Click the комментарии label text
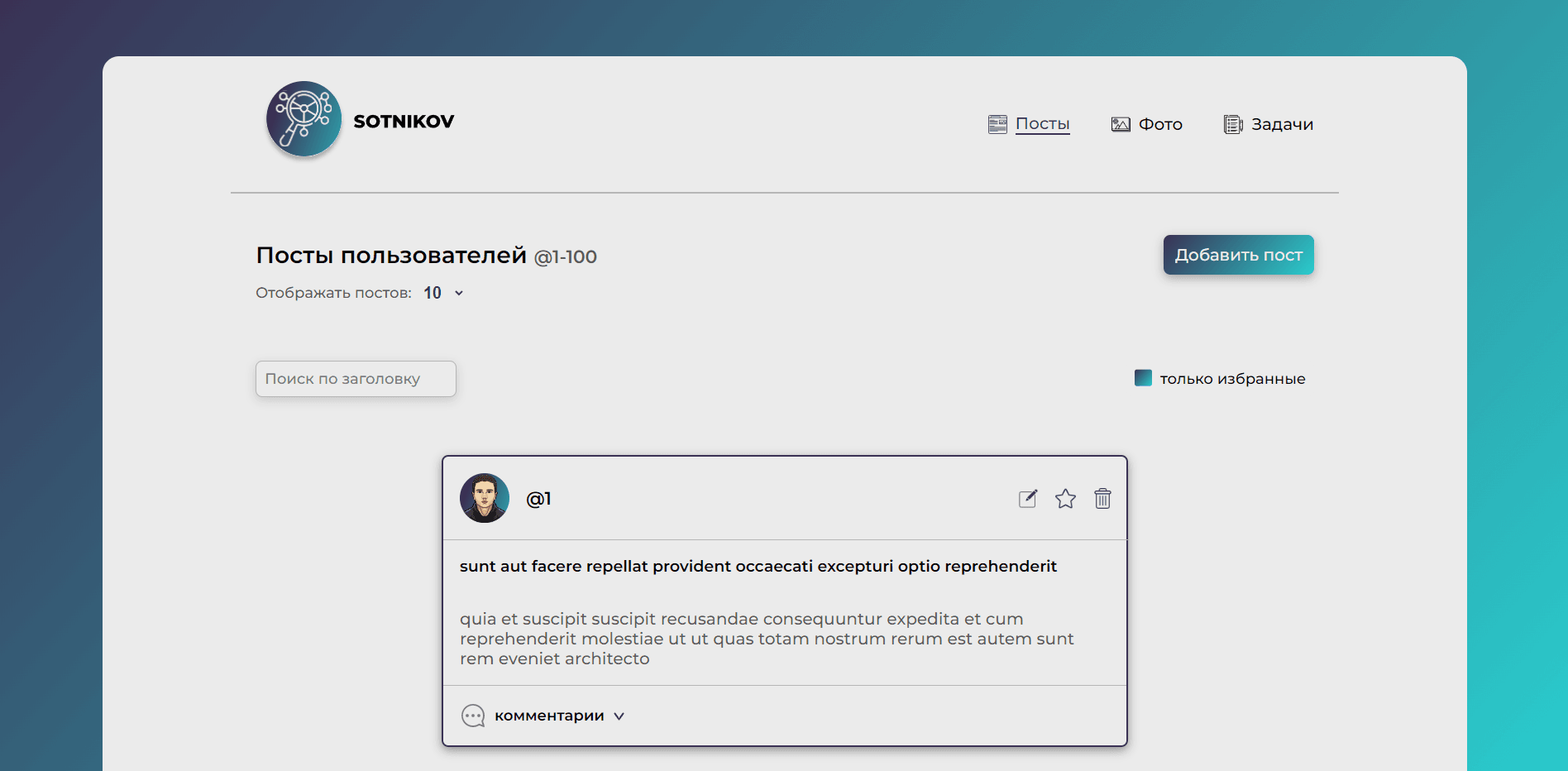Screen dimensions: 1568x771 pos(549,716)
